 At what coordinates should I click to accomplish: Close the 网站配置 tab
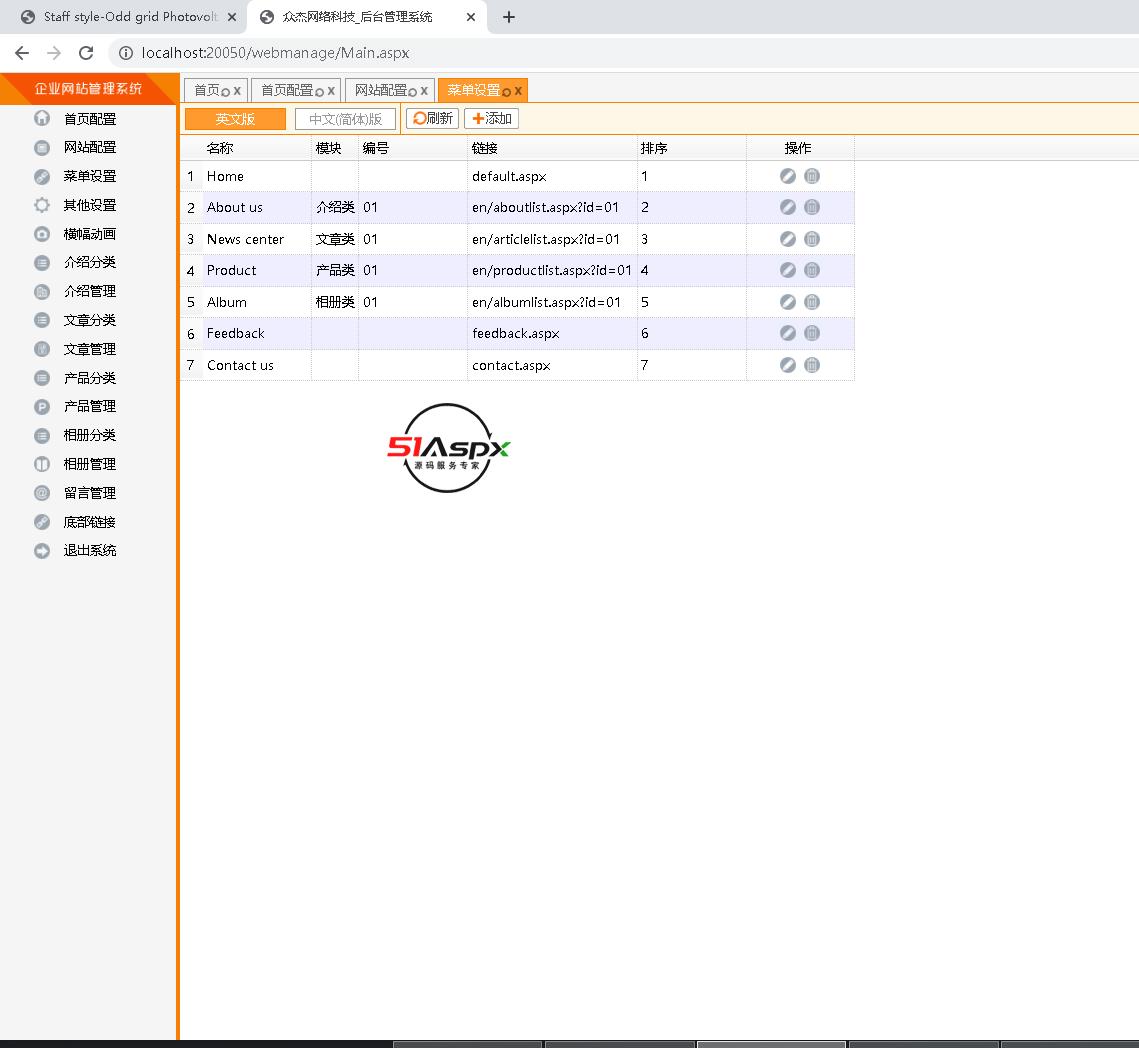(424, 90)
